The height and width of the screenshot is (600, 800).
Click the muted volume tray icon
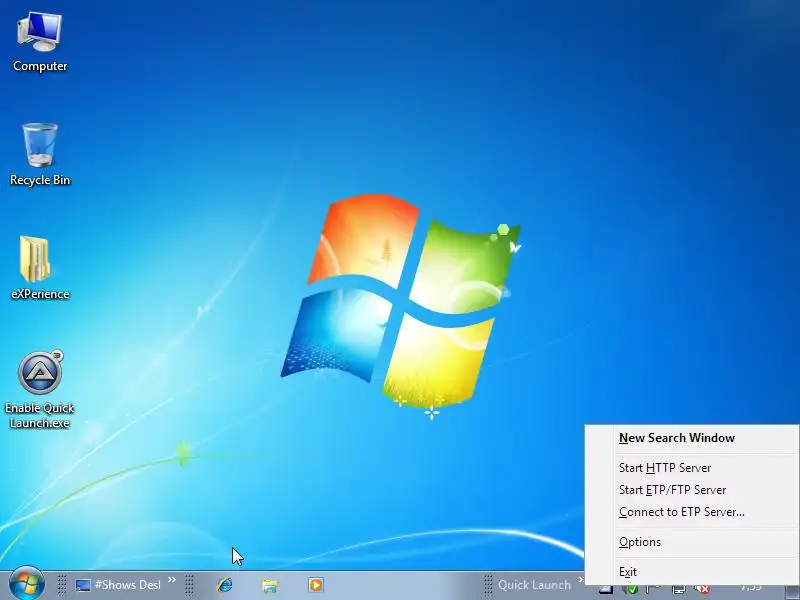point(703,590)
